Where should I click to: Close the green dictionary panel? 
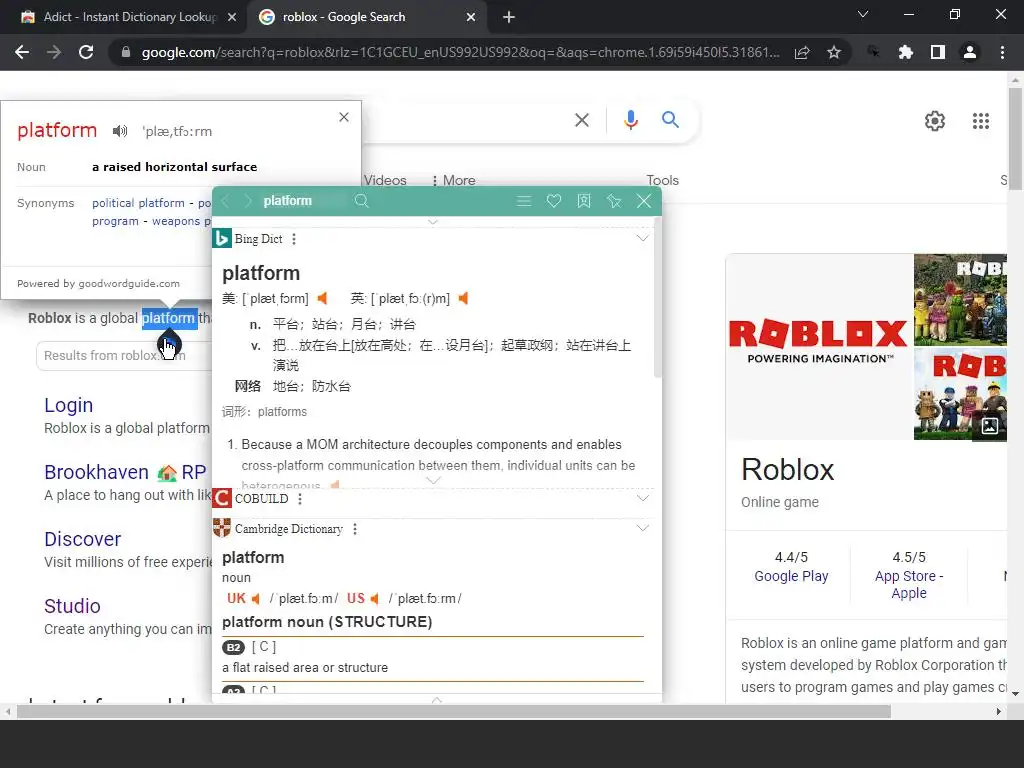644,200
